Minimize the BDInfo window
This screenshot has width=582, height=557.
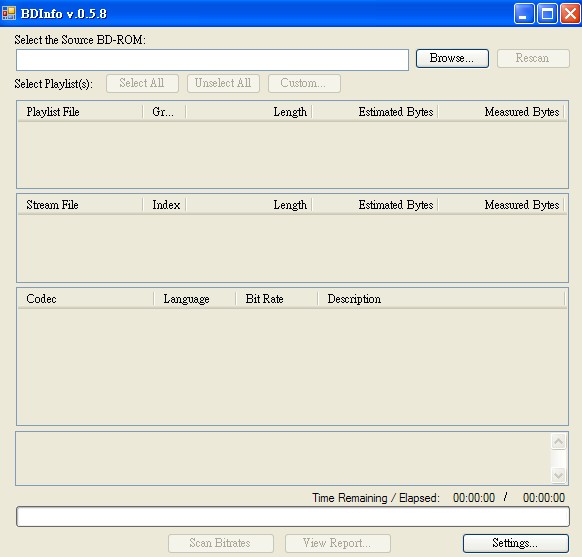tap(524, 14)
